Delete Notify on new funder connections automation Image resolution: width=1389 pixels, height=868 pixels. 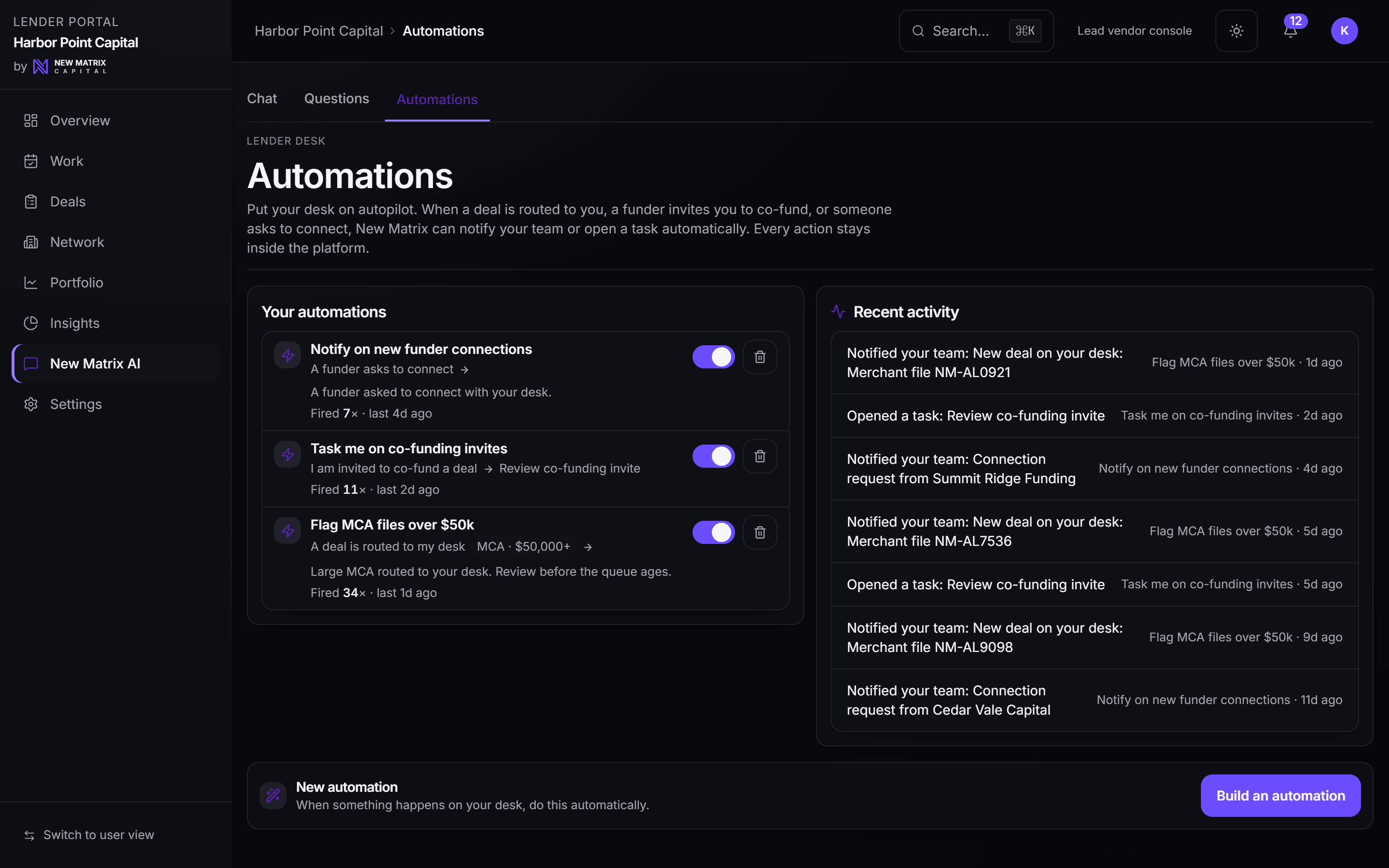coord(760,357)
